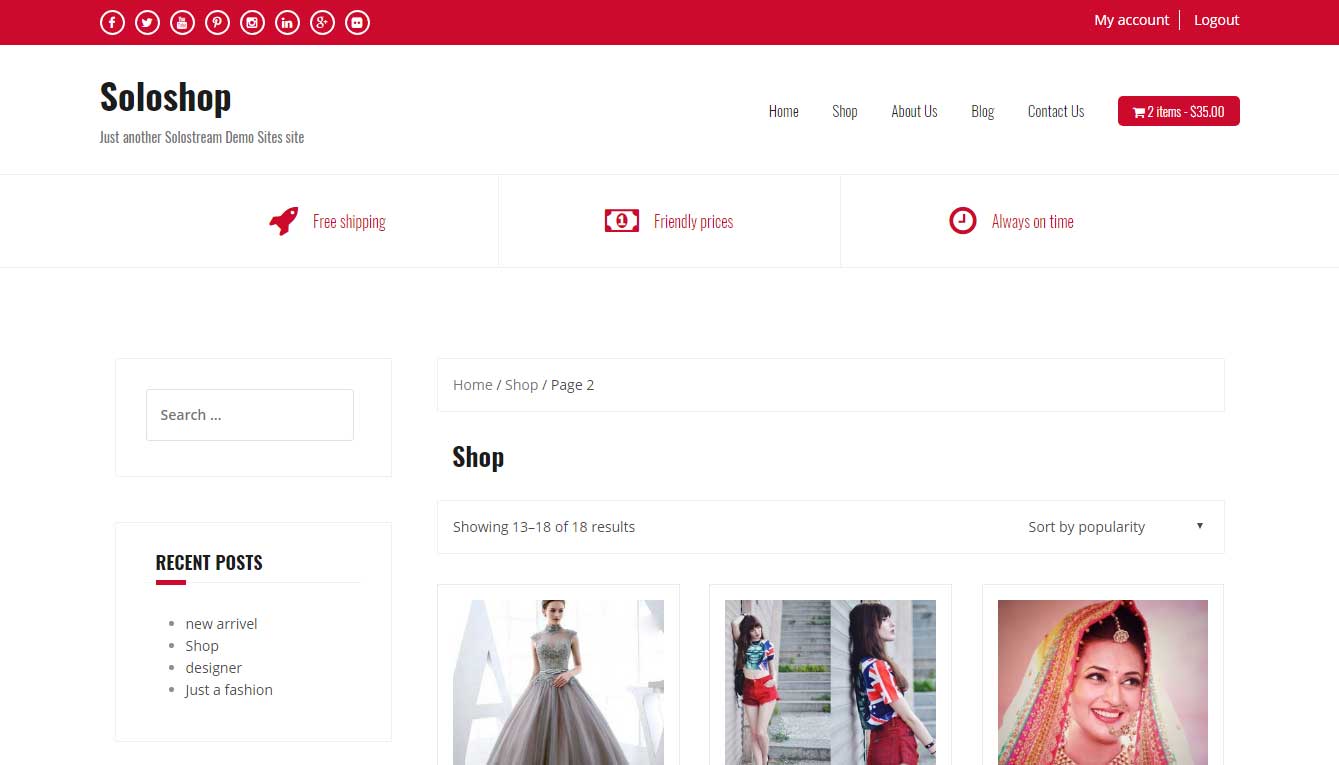The image size is (1339, 765).
Task: Select Home in the navigation menu
Action: [783, 111]
